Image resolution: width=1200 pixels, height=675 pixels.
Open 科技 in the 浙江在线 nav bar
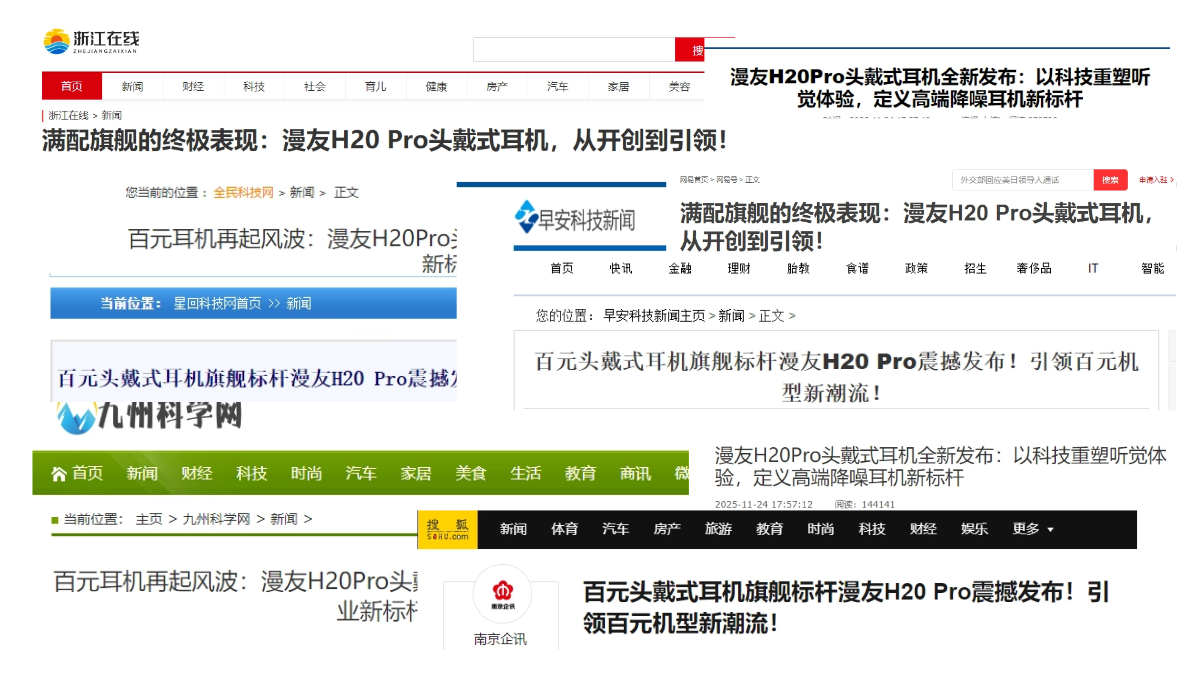[254, 86]
